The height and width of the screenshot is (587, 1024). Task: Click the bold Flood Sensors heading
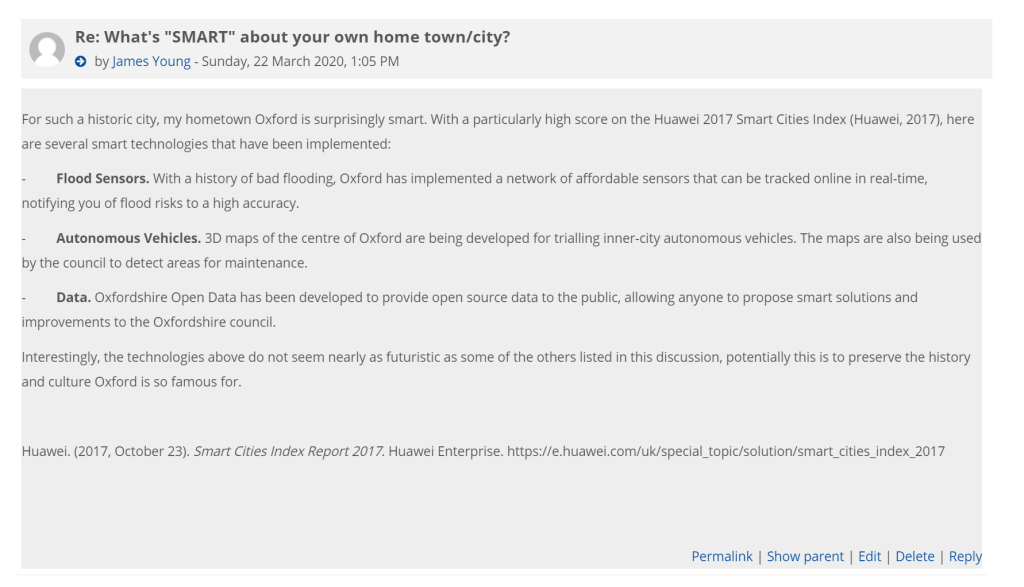click(103, 179)
